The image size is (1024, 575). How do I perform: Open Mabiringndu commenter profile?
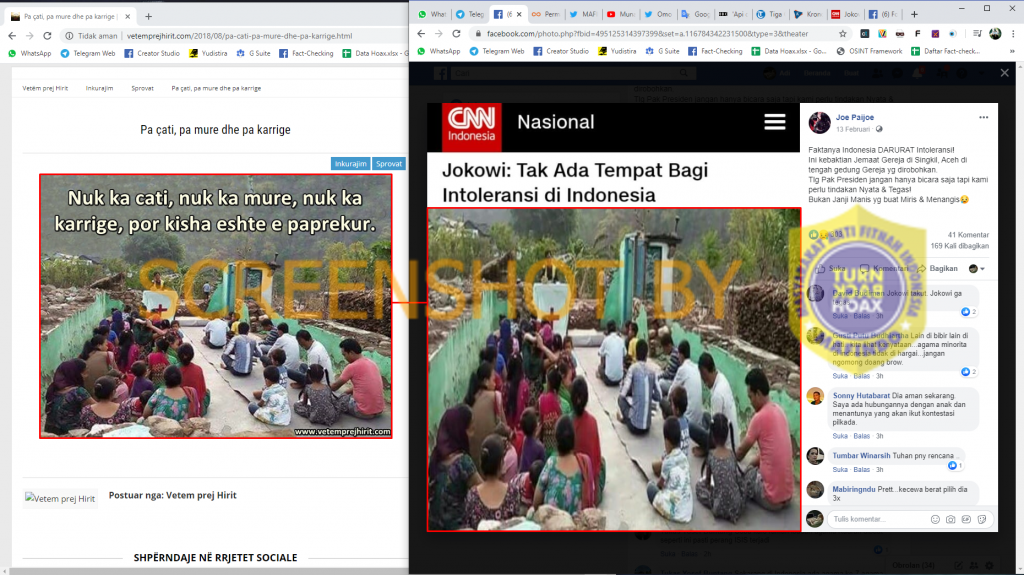tap(854, 489)
